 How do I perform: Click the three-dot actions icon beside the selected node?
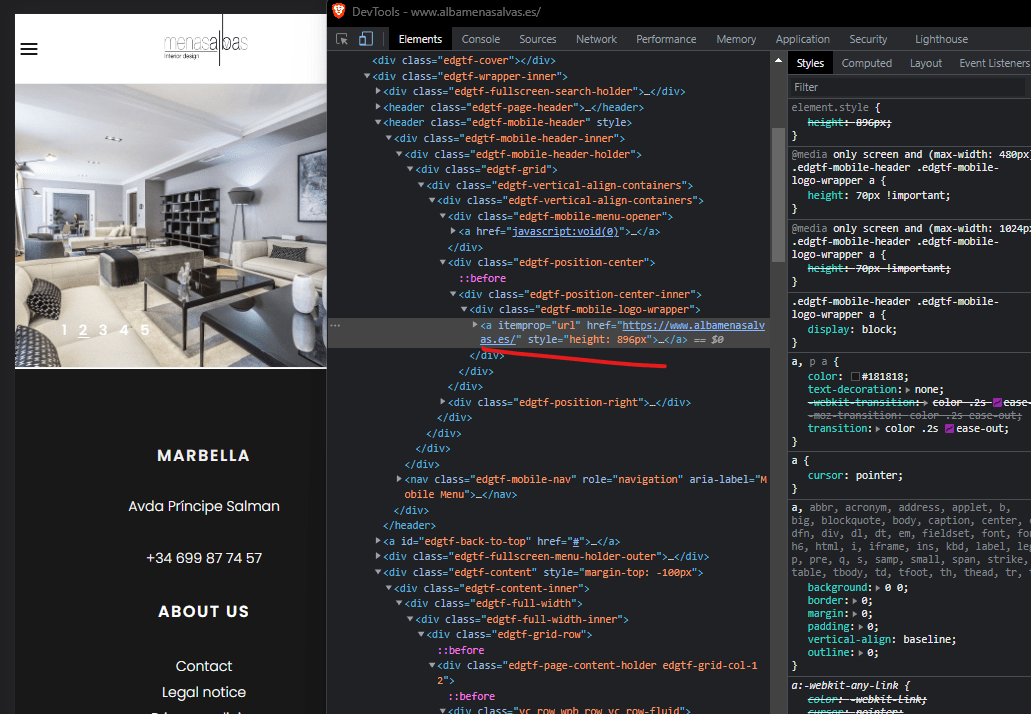click(x=335, y=325)
